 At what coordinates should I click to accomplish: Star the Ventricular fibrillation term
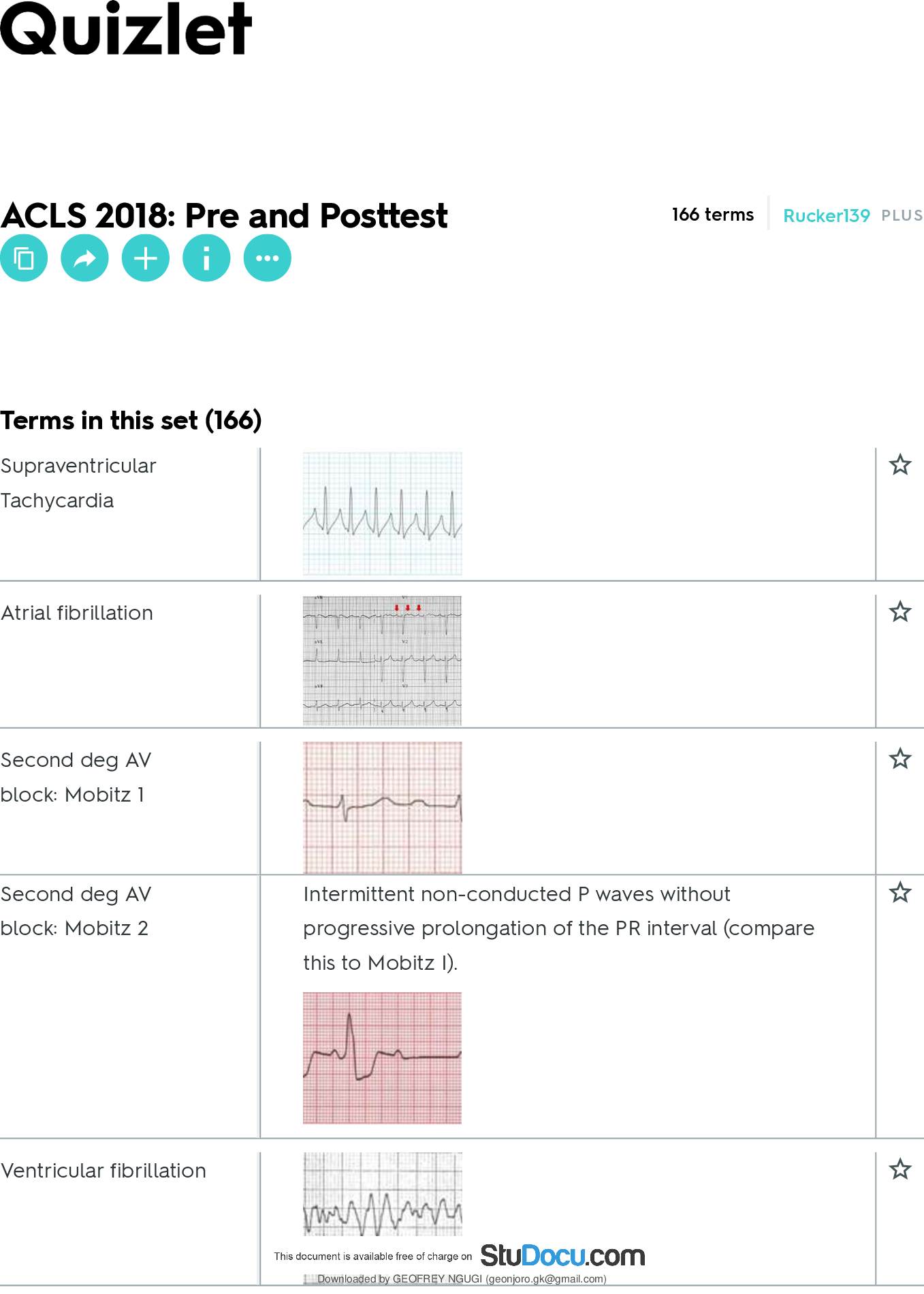click(900, 1169)
